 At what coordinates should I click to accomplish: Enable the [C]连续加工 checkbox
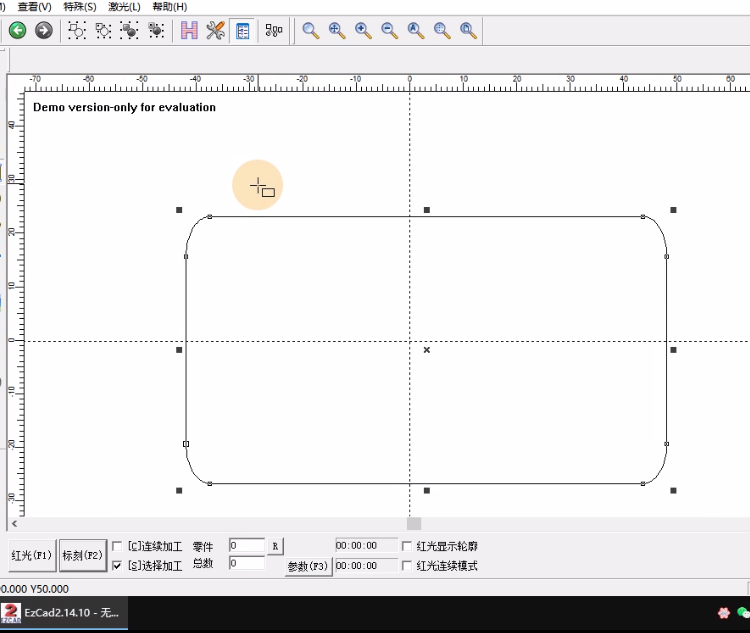tap(117, 546)
